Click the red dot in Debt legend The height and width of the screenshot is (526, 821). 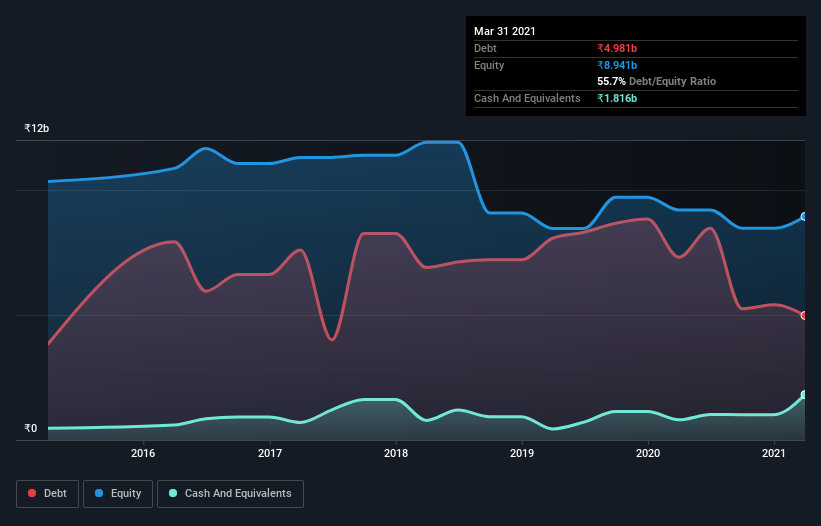click(x=32, y=493)
